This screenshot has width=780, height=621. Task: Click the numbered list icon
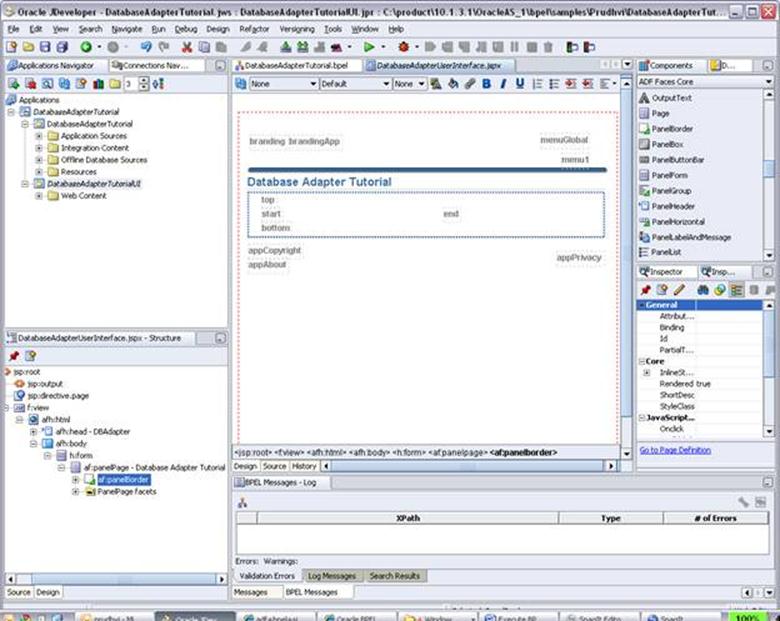coord(537,84)
